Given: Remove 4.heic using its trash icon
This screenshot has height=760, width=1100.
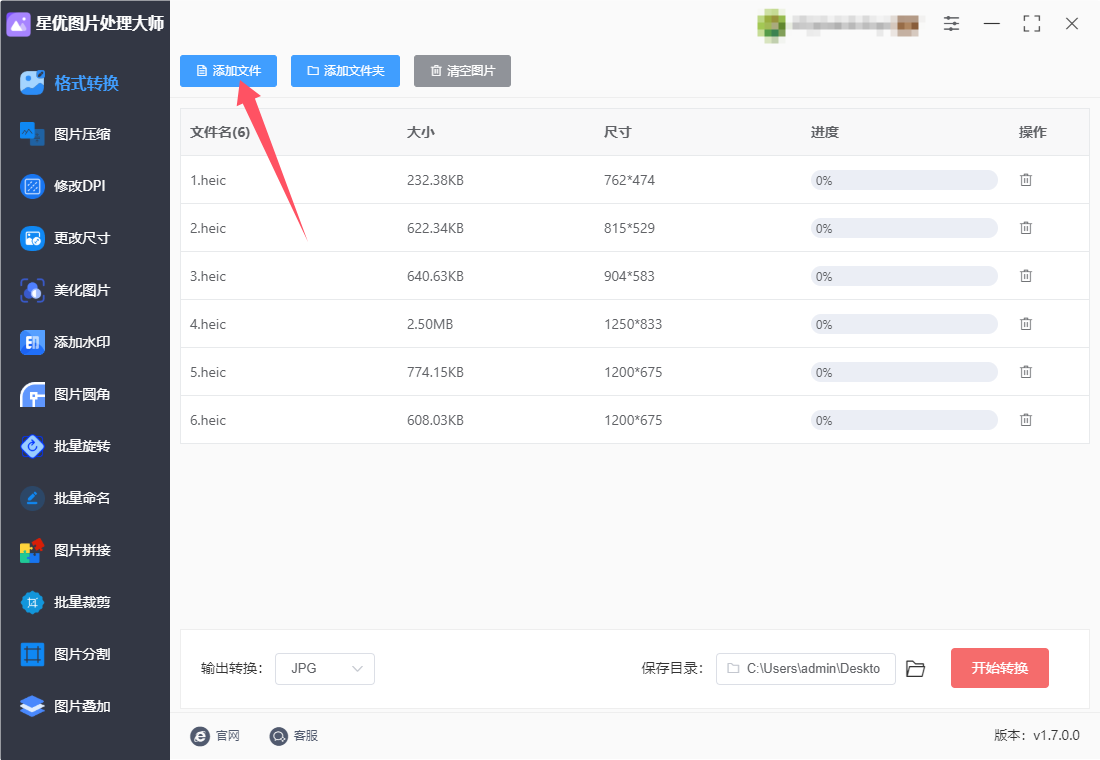Looking at the screenshot, I should [1026, 324].
